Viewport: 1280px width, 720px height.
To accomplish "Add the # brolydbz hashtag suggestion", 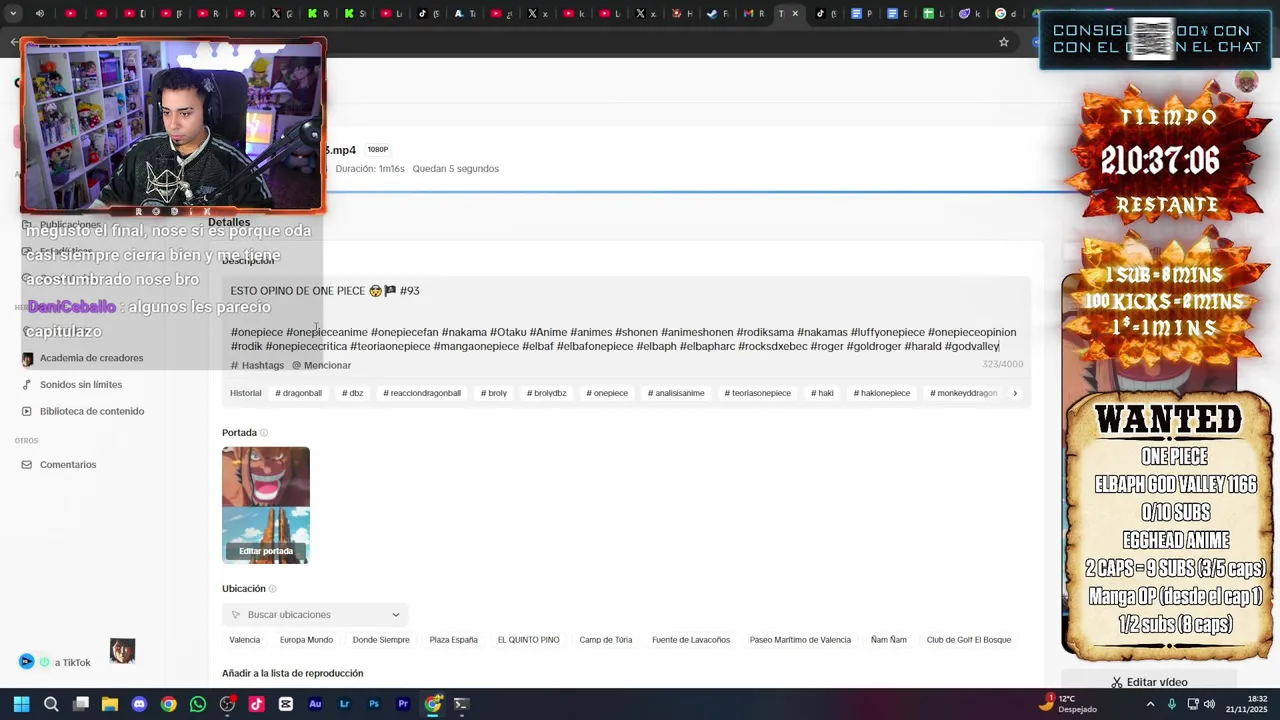I will (x=546, y=393).
